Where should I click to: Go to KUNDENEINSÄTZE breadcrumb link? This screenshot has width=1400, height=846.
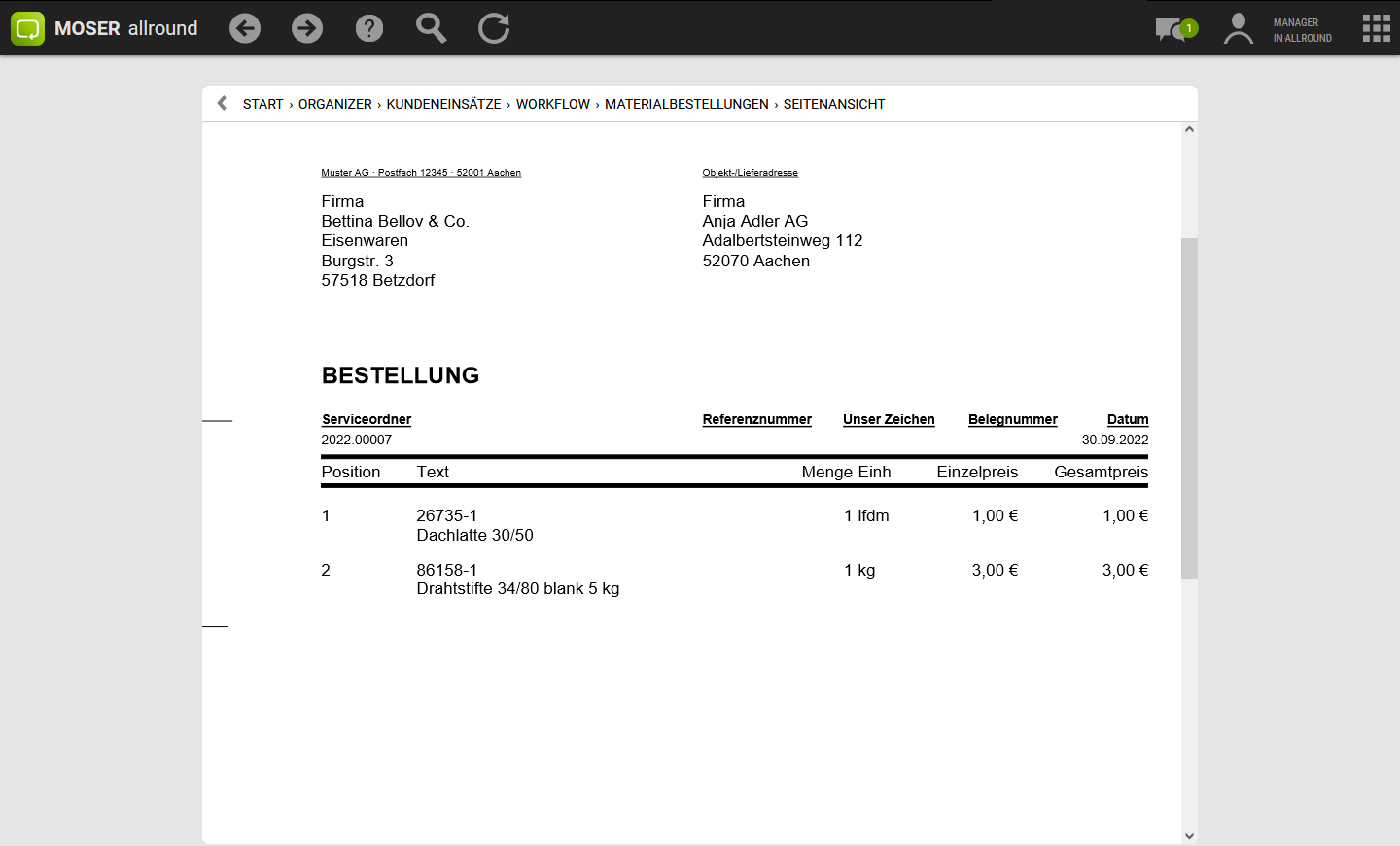pos(443,104)
